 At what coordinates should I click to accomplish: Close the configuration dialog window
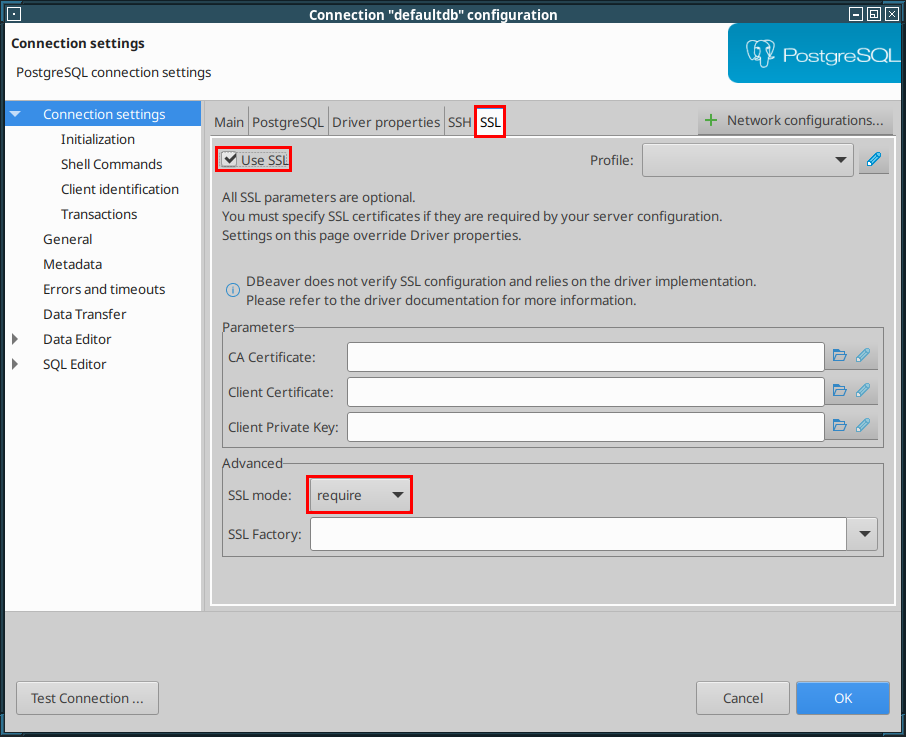click(892, 14)
